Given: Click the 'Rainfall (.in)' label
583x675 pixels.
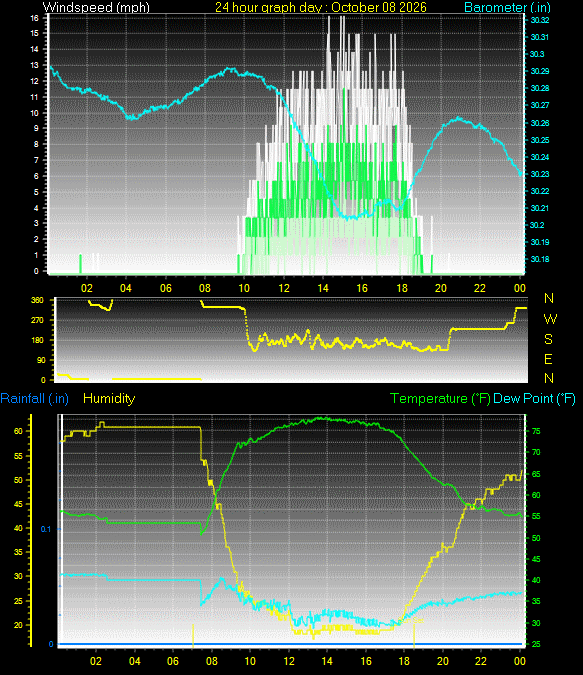Looking at the screenshot, I should pyautogui.click(x=34, y=398).
